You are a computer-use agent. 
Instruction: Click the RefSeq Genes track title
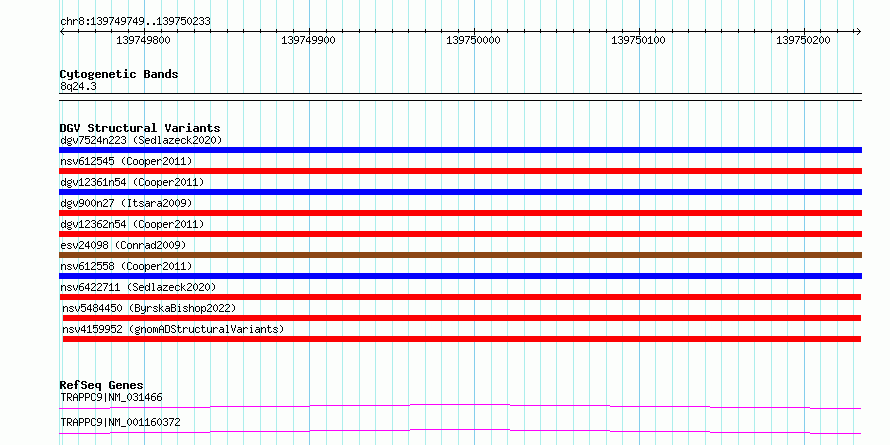102,385
